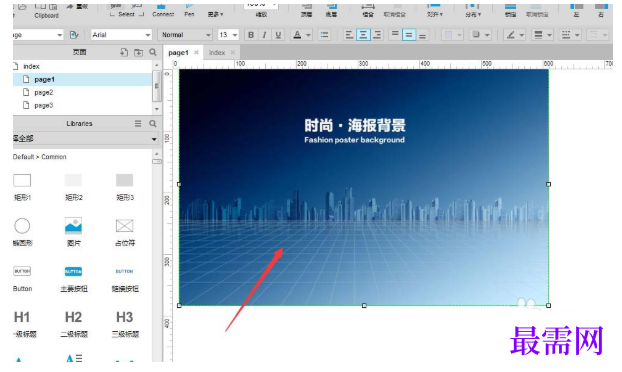Open text color dropdown arrow

coord(308,35)
